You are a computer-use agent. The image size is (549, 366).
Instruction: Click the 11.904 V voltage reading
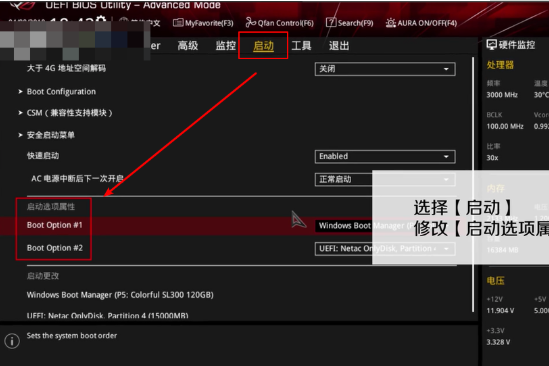pyautogui.click(x=500, y=311)
